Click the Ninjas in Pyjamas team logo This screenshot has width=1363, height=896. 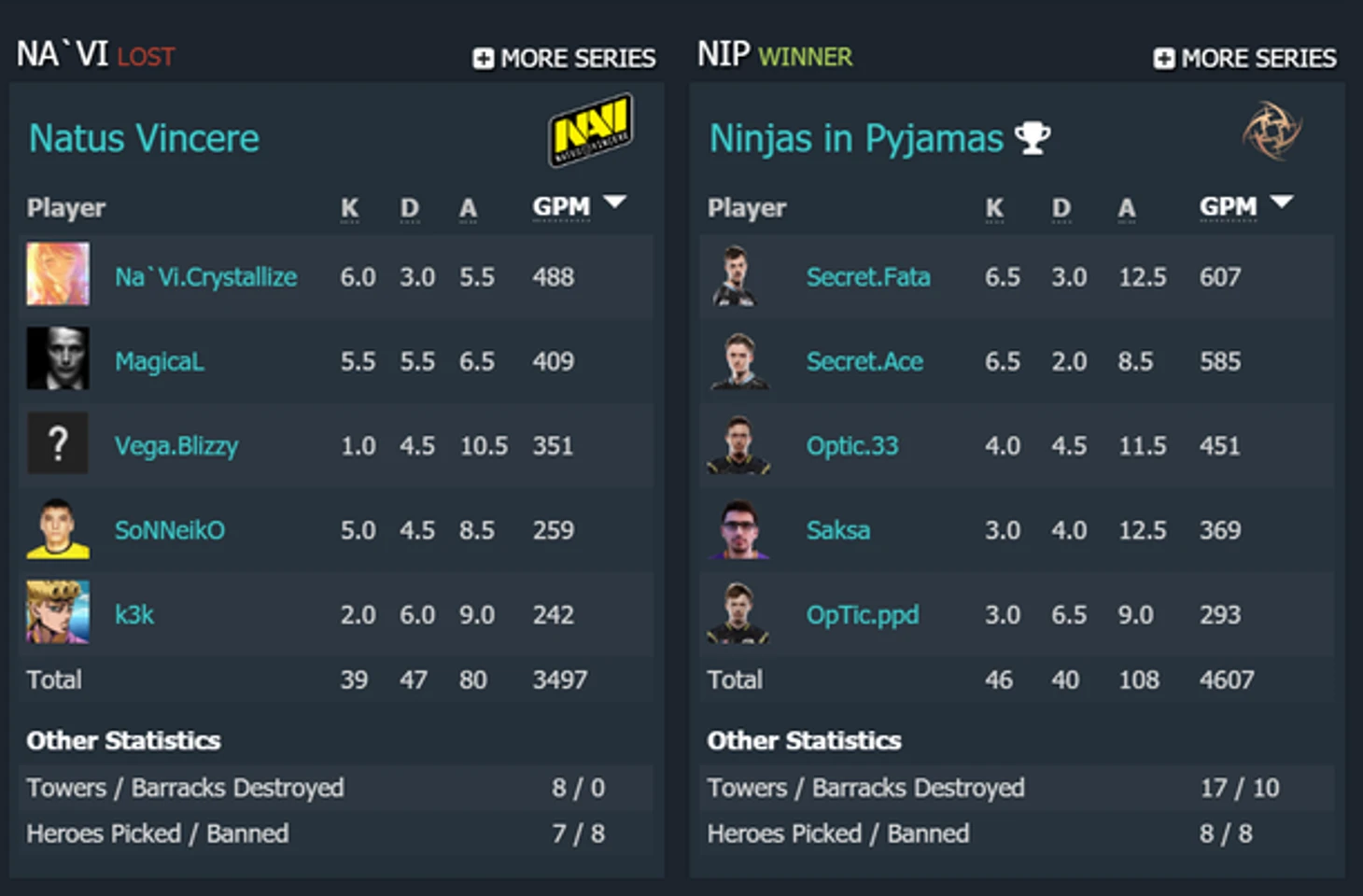pos(1272,131)
